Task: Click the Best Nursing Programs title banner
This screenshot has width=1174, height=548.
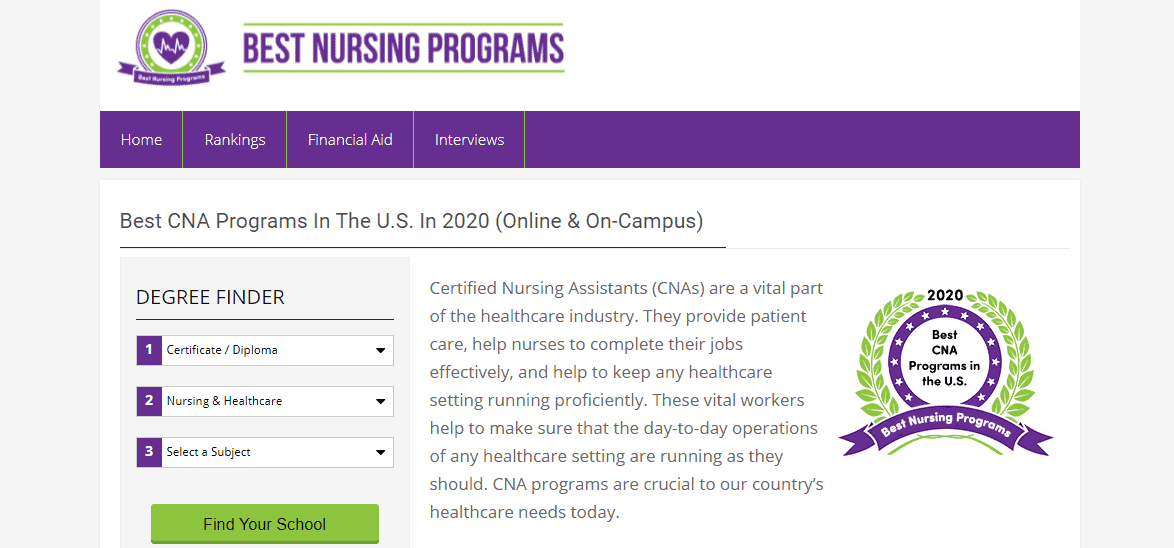Action: click(x=404, y=48)
